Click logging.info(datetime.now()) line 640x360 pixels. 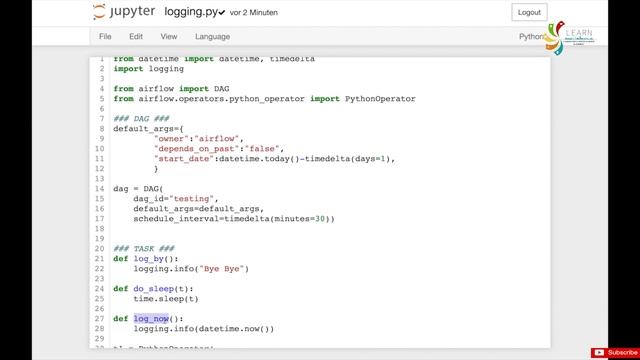pyautogui.click(x=204, y=329)
